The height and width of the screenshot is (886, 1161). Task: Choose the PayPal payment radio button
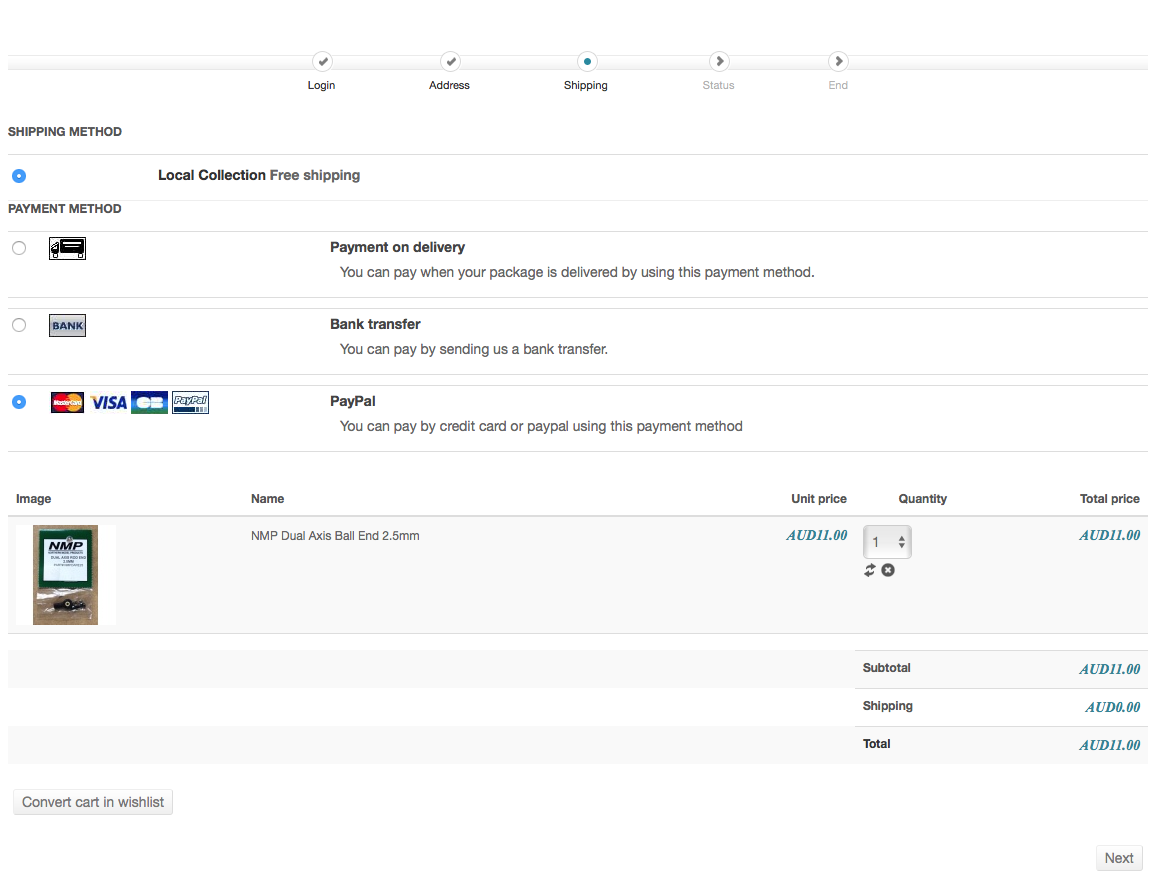click(19, 402)
